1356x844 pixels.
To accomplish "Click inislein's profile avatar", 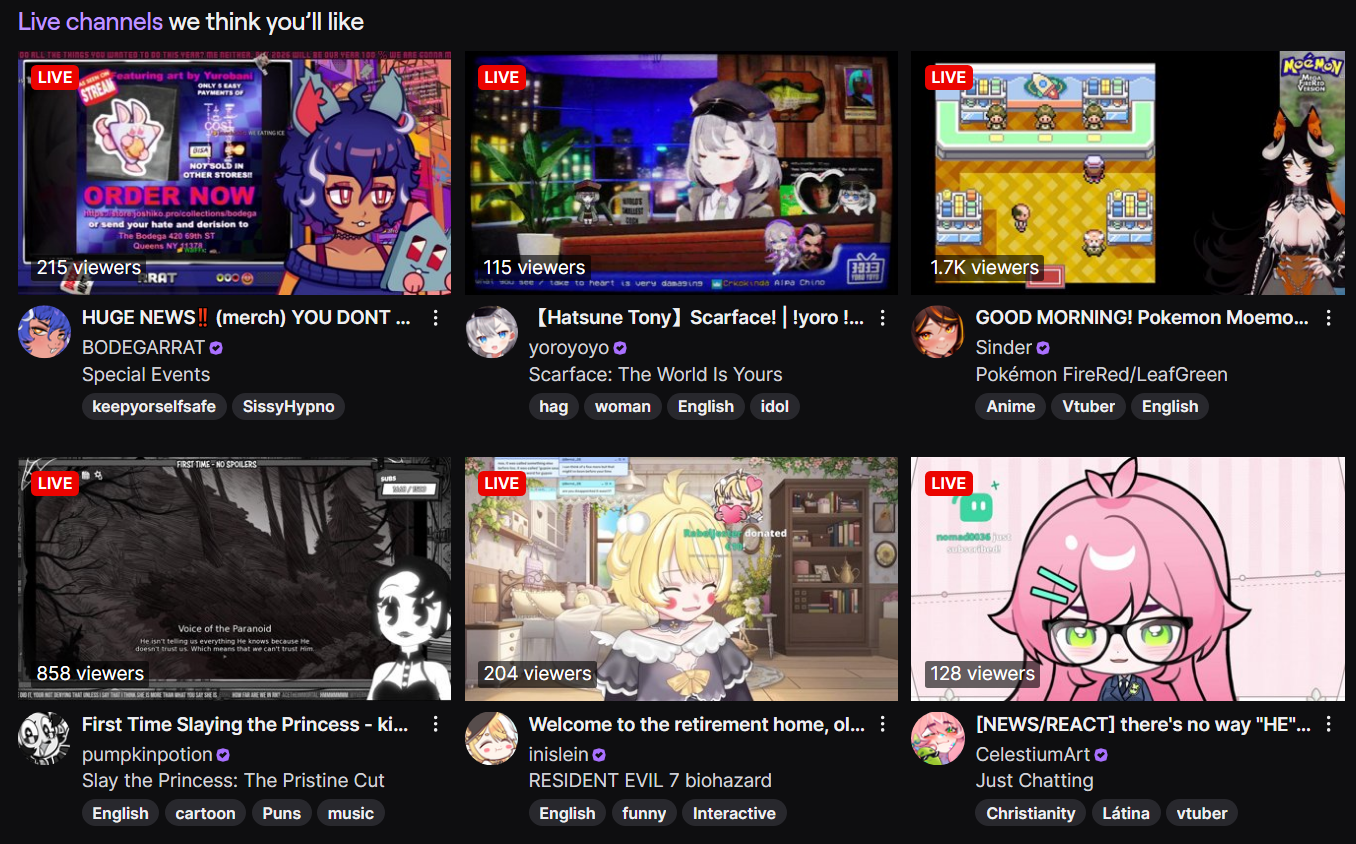I will pos(491,739).
